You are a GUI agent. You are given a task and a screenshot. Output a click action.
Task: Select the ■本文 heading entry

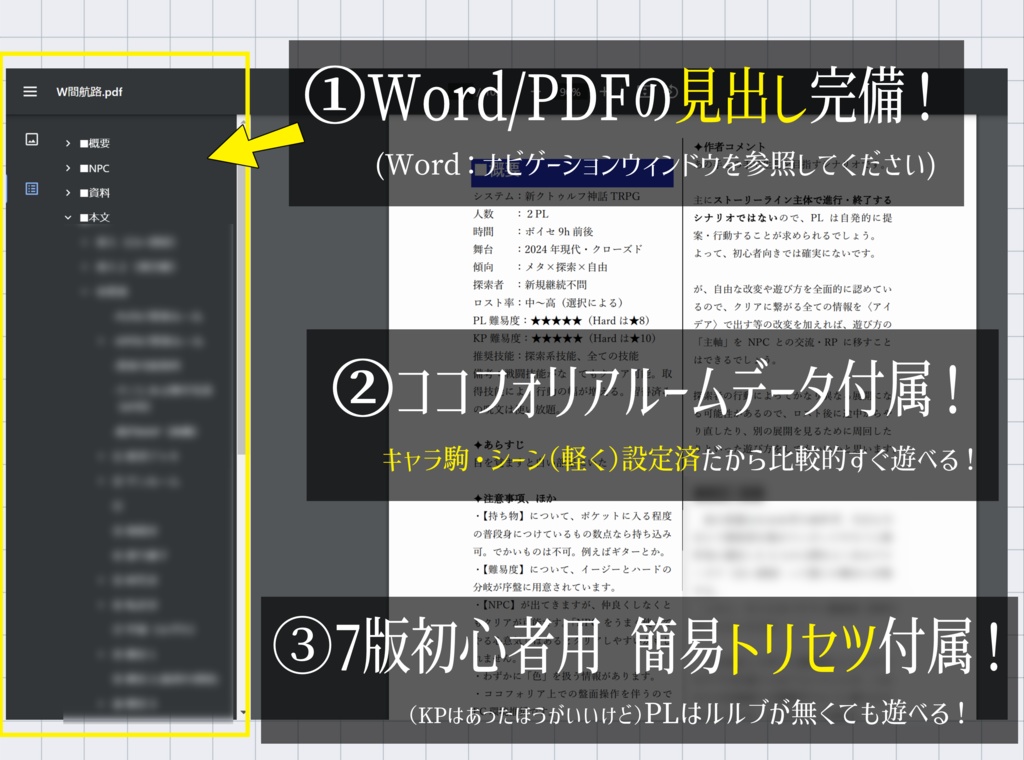[99, 217]
